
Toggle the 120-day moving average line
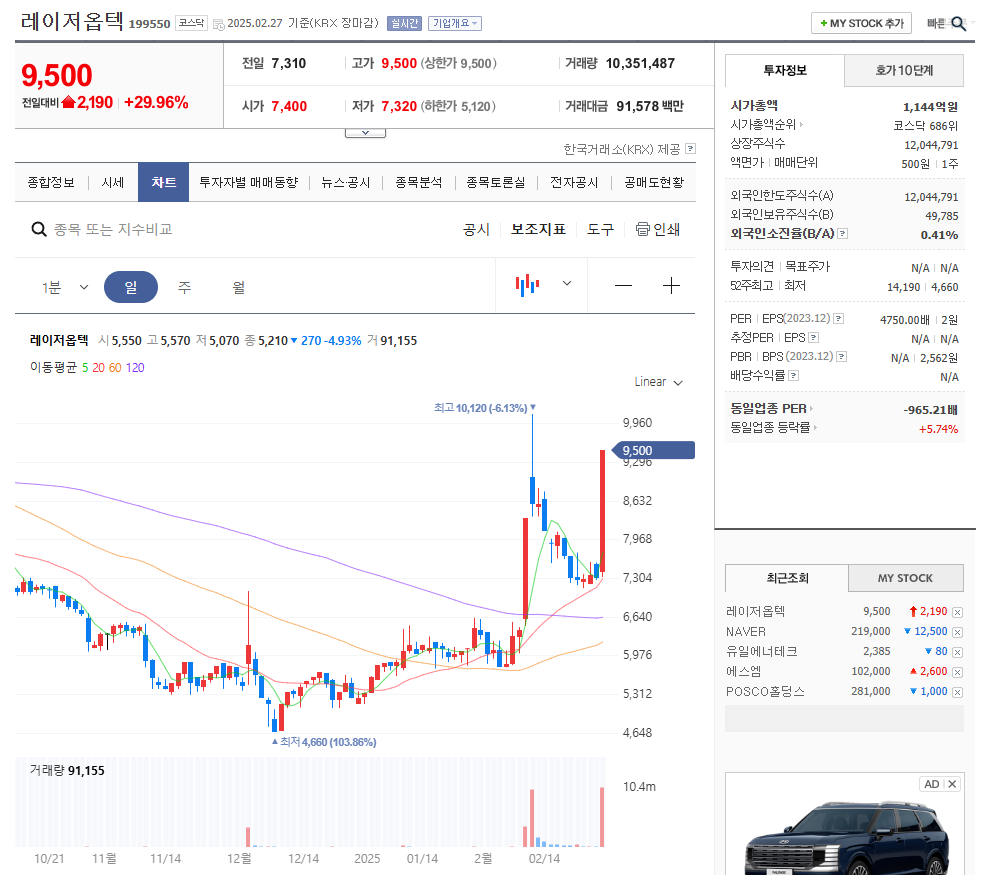(135, 368)
